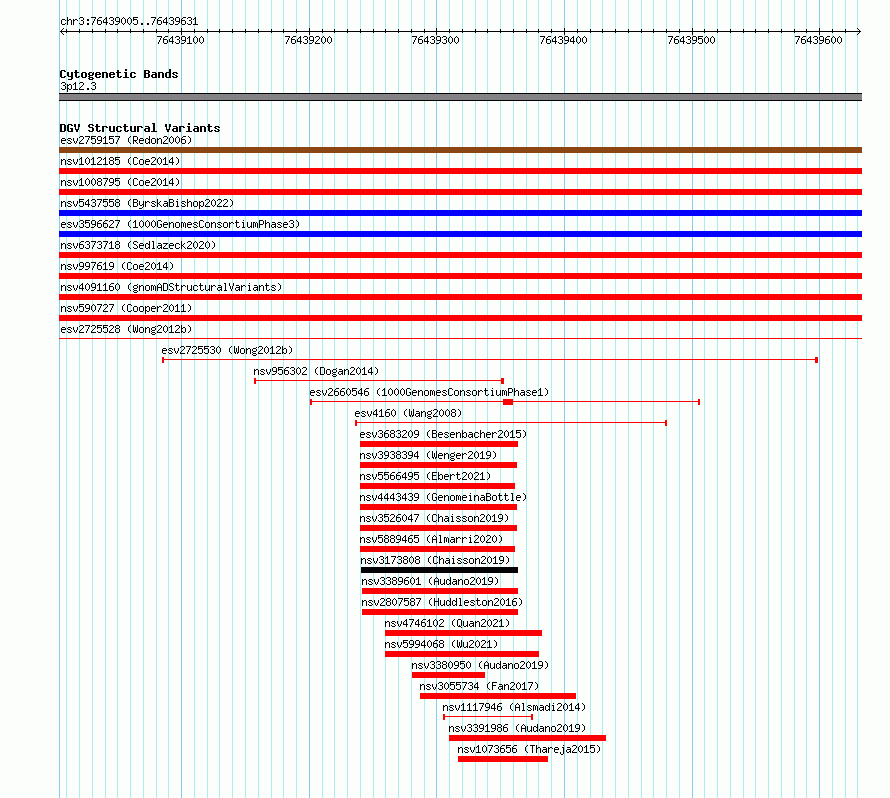The height and width of the screenshot is (798, 890).
Task: Click the right arrow on the ruler
Action: pos(858,32)
